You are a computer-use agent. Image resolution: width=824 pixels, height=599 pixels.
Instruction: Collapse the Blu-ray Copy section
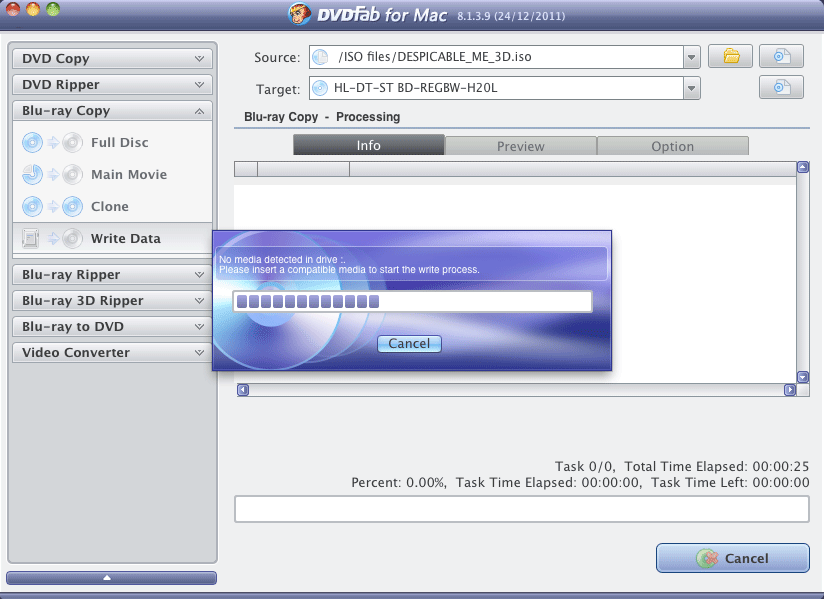coord(112,111)
